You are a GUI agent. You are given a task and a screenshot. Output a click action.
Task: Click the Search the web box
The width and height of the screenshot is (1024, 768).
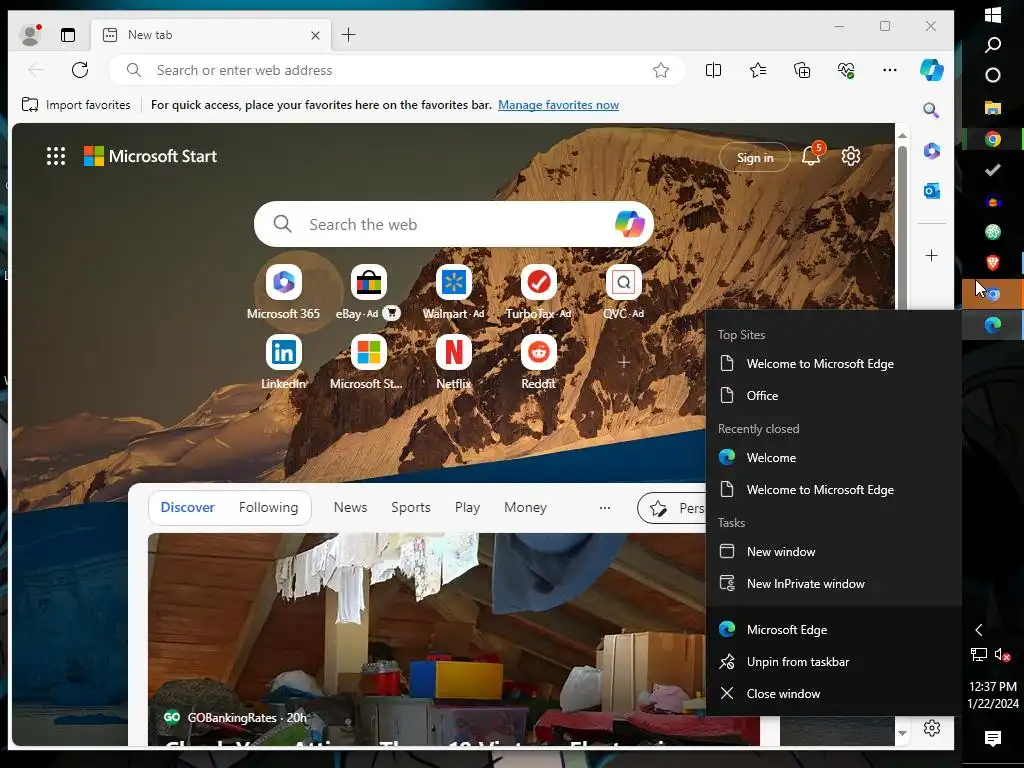(454, 224)
